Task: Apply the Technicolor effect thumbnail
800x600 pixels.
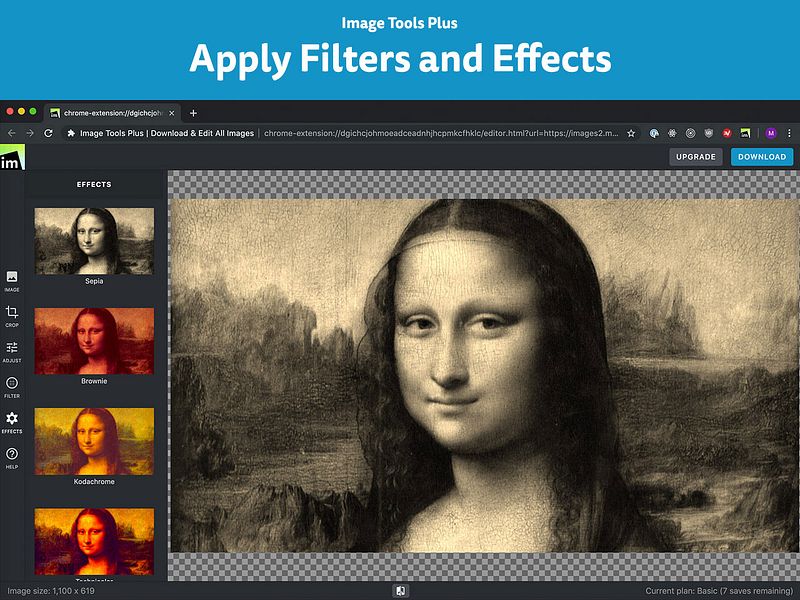Action: coord(94,541)
